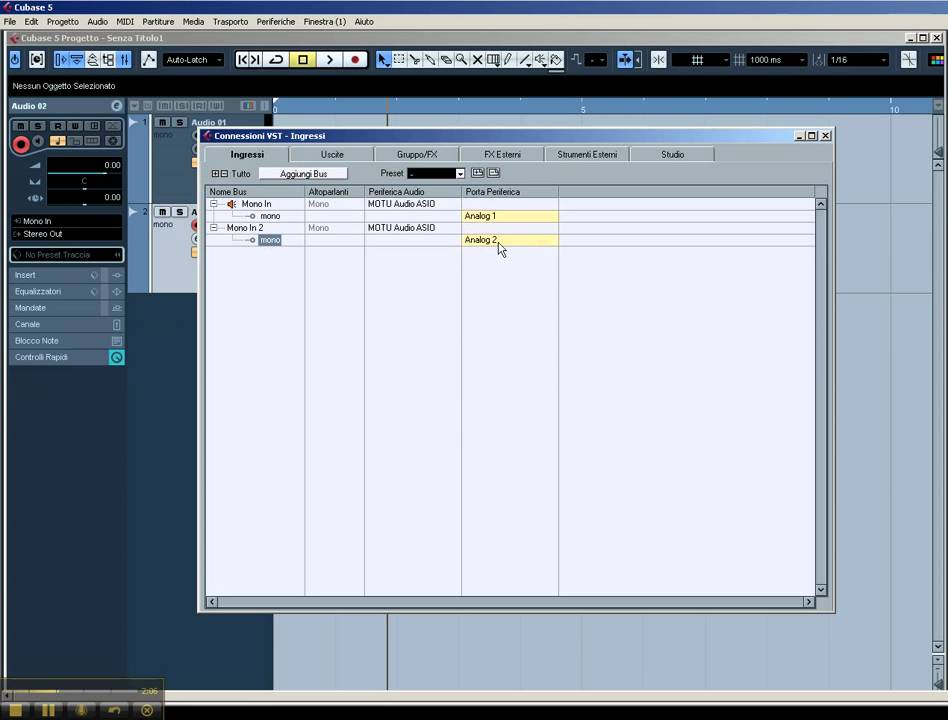The width and height of the screenshot is (948, 720).
Task: Open the Trasporto menu
Action: (x=230, y=22)
